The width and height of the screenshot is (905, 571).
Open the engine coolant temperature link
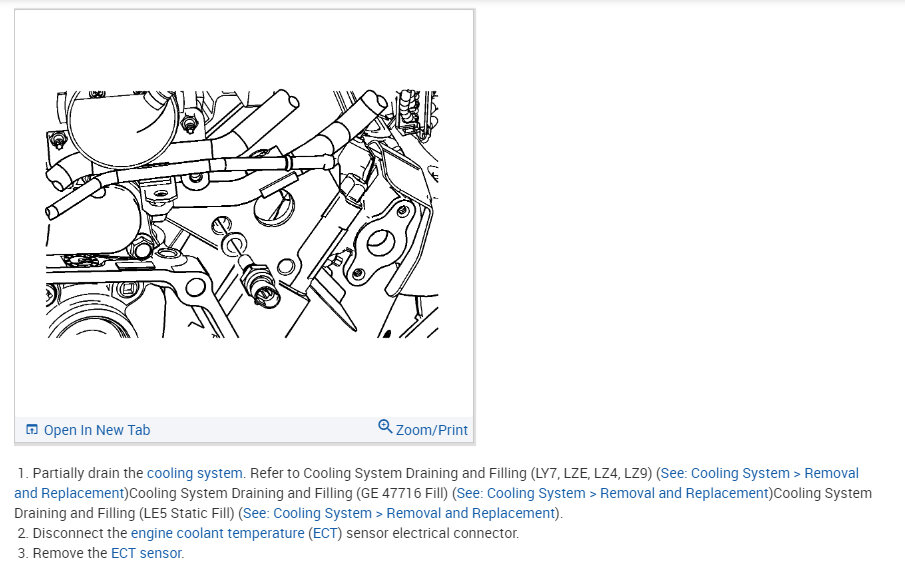tap(218, 533)
